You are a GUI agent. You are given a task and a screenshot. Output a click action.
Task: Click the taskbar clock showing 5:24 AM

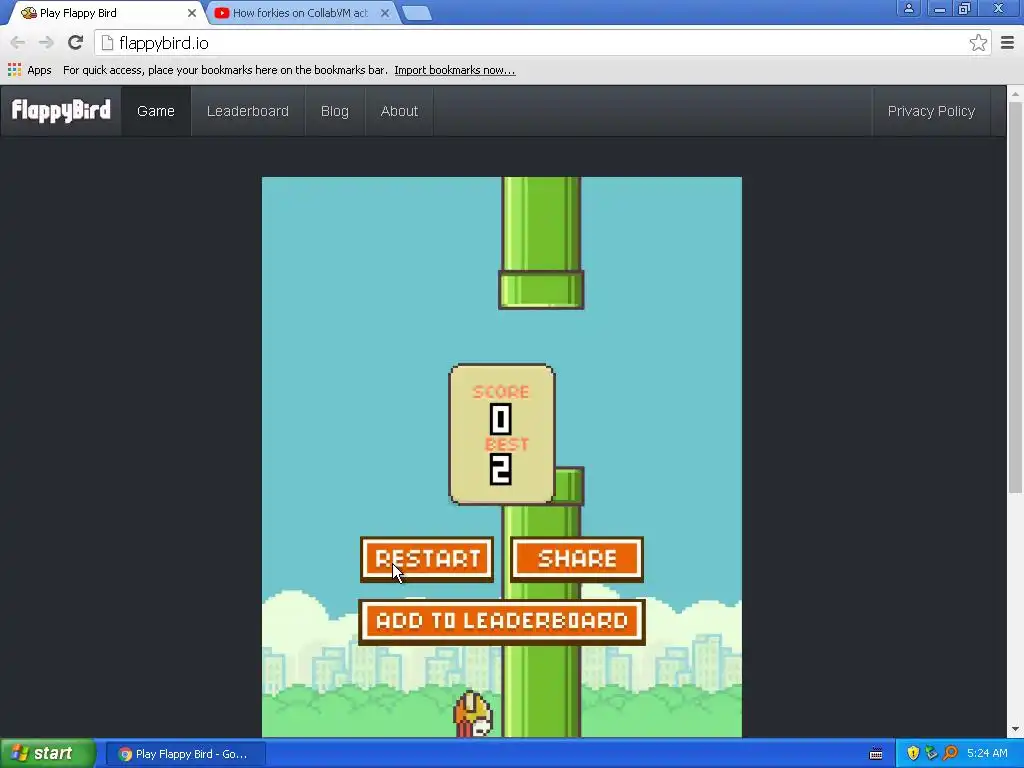(x=987, y=753)
